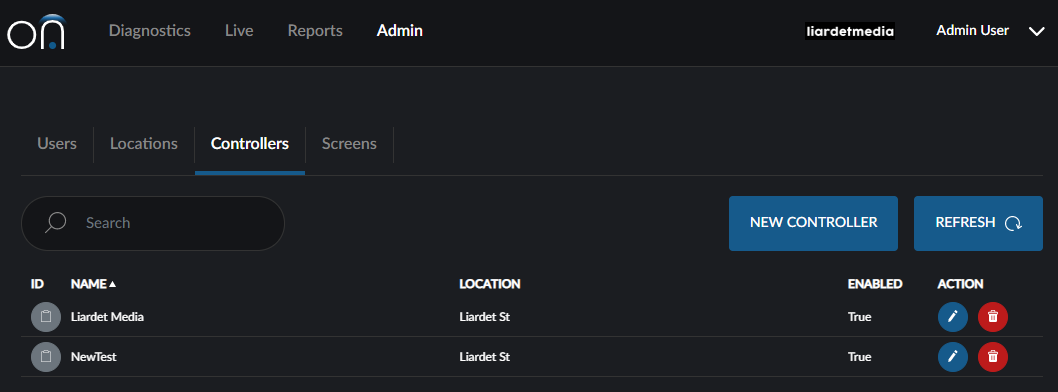Open the Reports section
This screenshot has width=1058, height=392.
point(315,31)
